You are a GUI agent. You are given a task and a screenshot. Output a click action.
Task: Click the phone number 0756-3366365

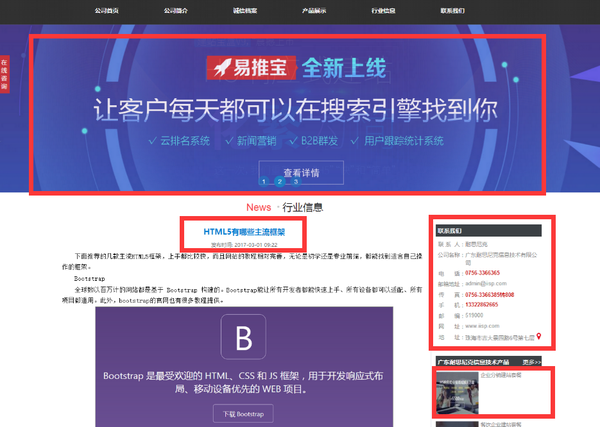[x=482, y=273]
